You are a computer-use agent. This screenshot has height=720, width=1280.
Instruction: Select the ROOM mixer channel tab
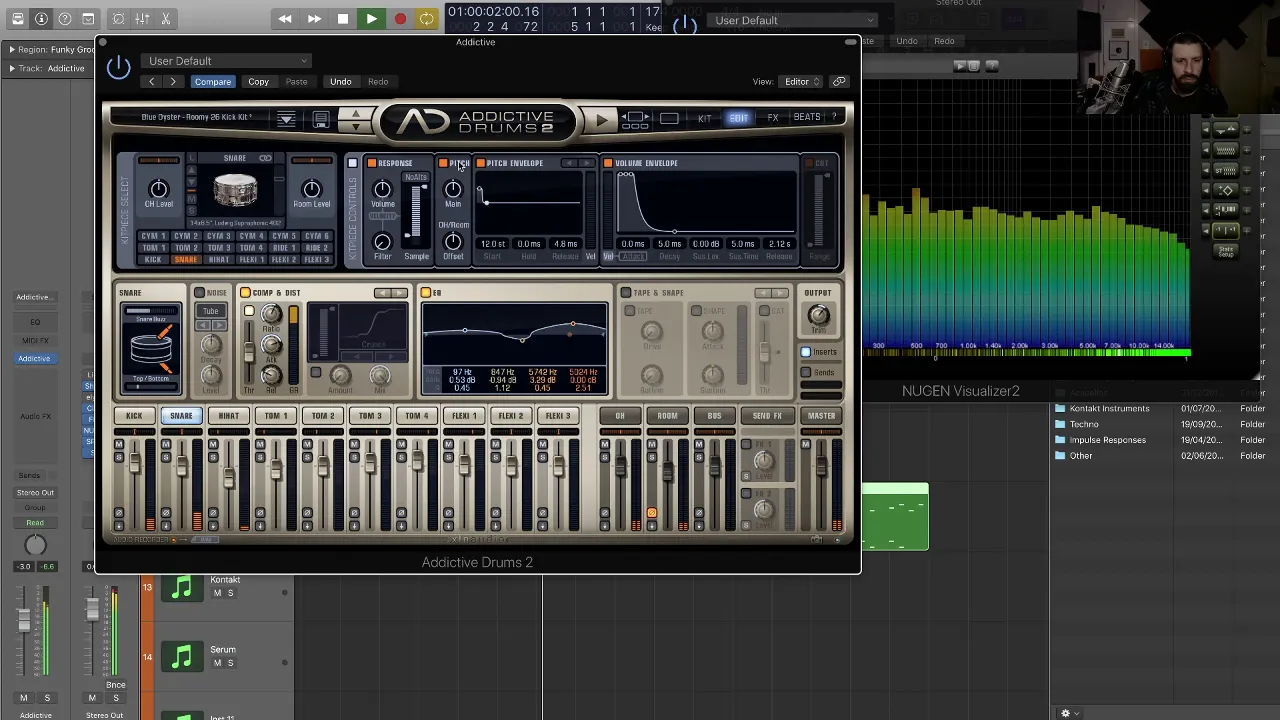[667, 416]
